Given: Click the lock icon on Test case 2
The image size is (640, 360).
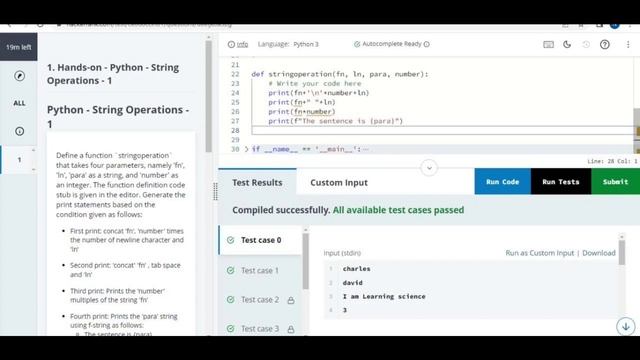Looking at the screenshot, I should [291, 300].
